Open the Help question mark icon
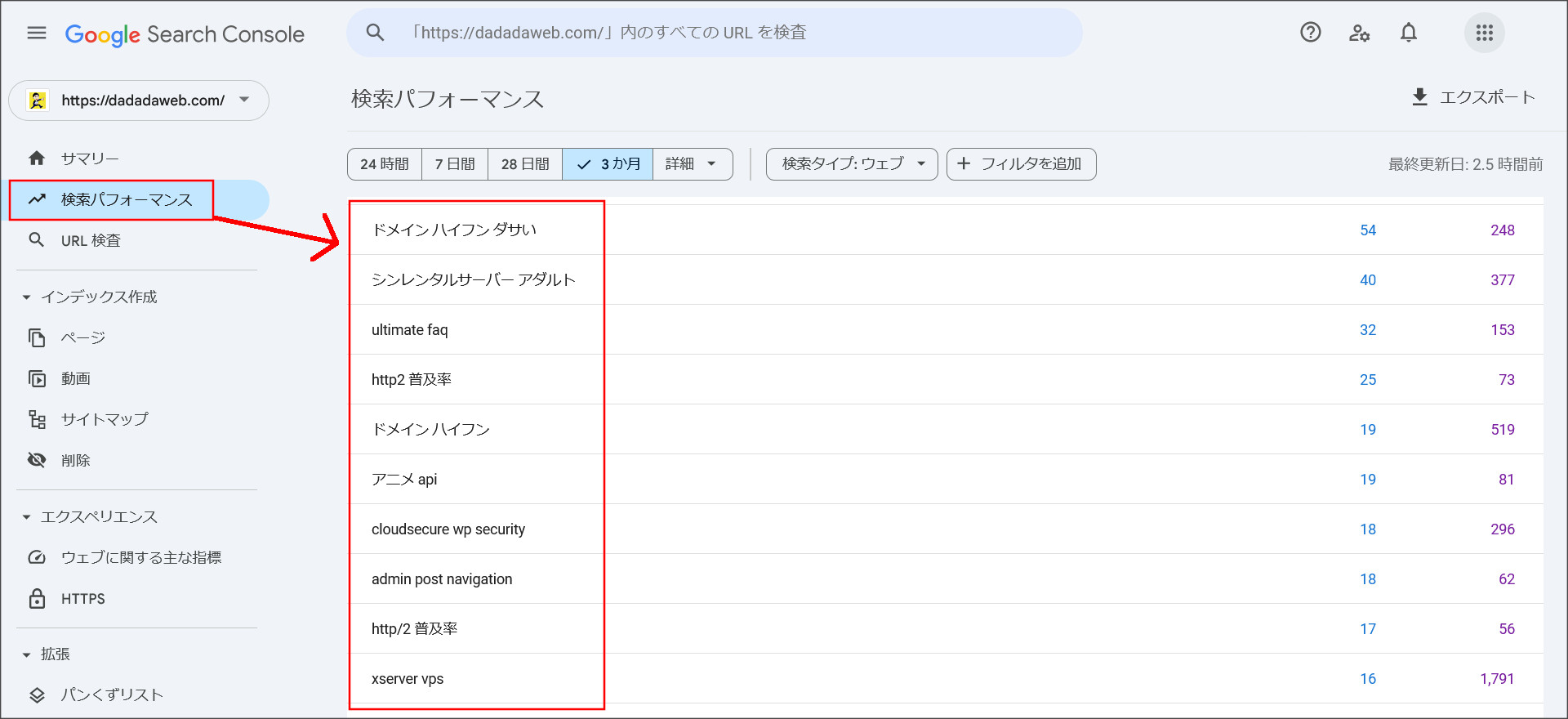The image size is (1568, 719). pyautogui.click(x=1311, y=32)
